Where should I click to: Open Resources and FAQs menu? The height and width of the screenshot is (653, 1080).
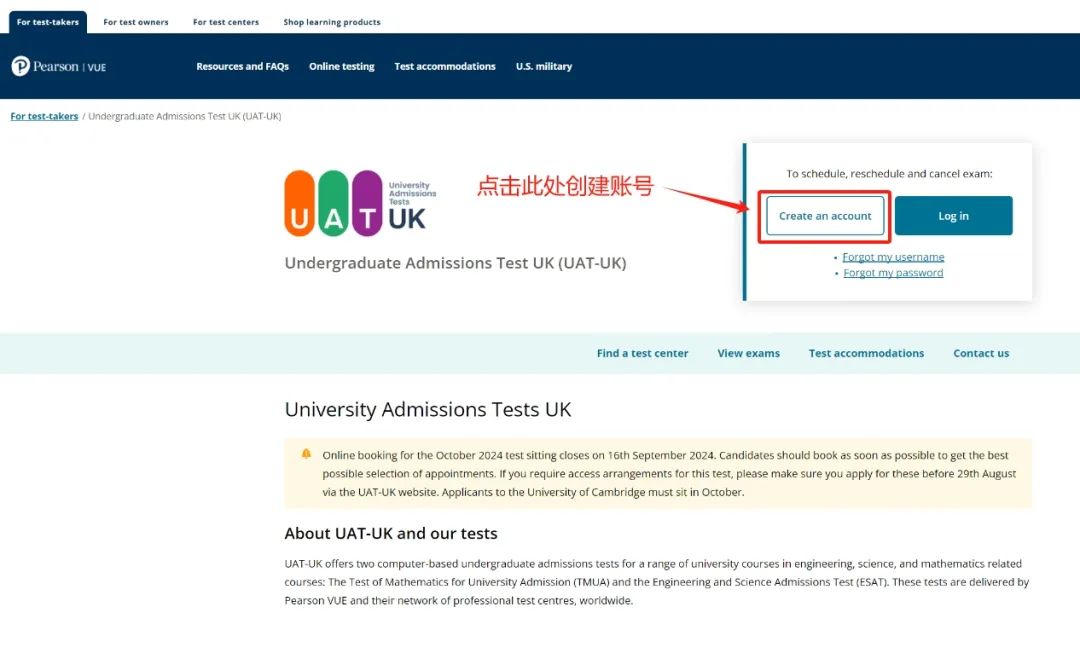point(242,66)
